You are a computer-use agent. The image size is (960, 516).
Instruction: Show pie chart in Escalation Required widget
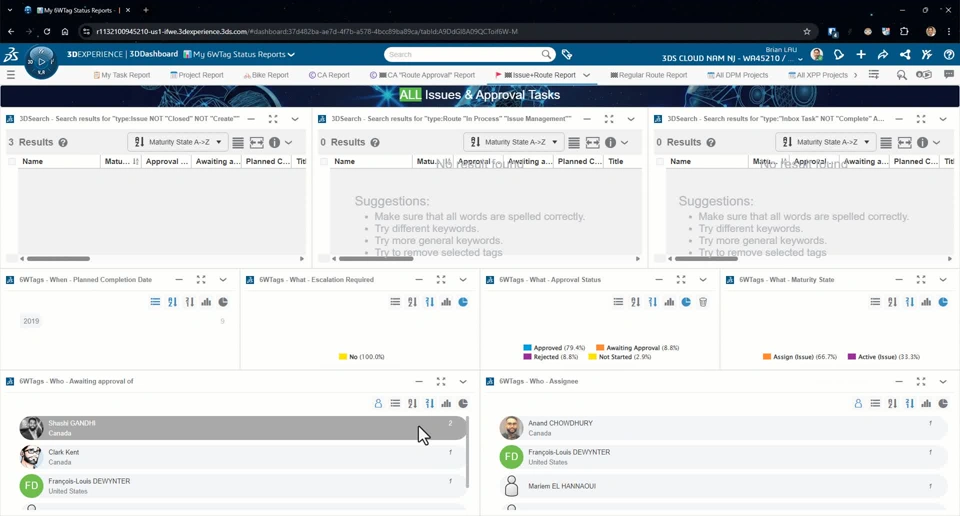pos(463,302)
